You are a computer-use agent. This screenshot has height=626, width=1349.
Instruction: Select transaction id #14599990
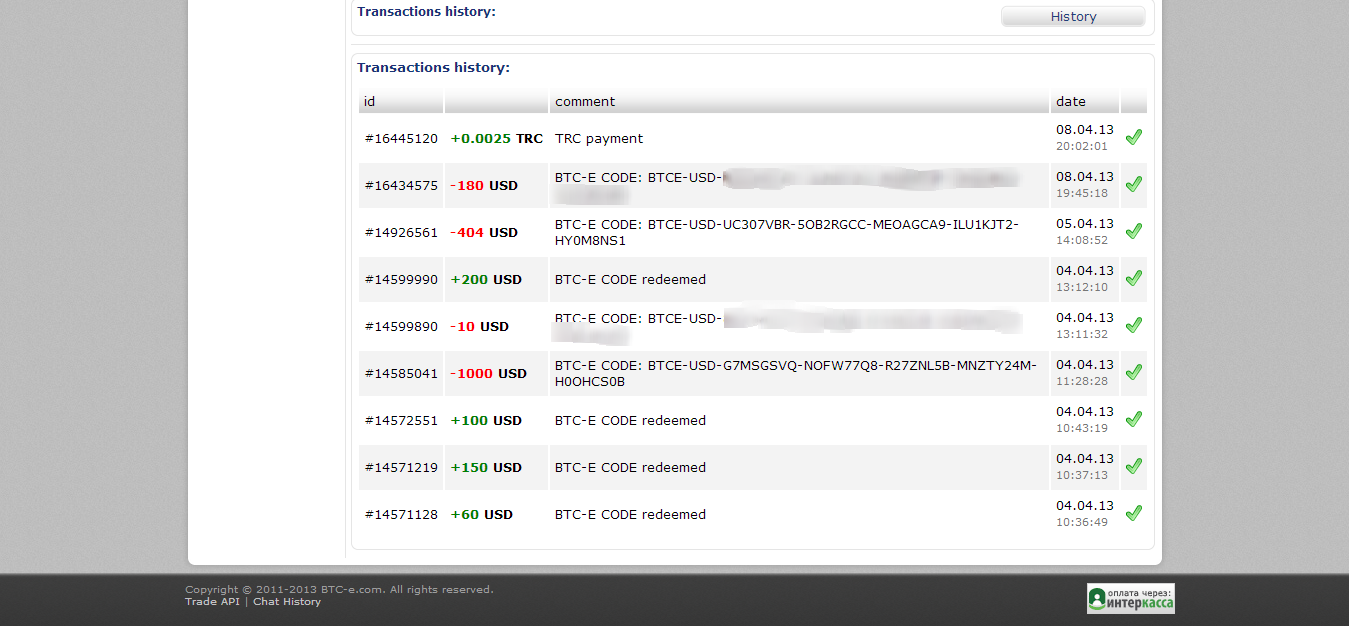(401, 280)
